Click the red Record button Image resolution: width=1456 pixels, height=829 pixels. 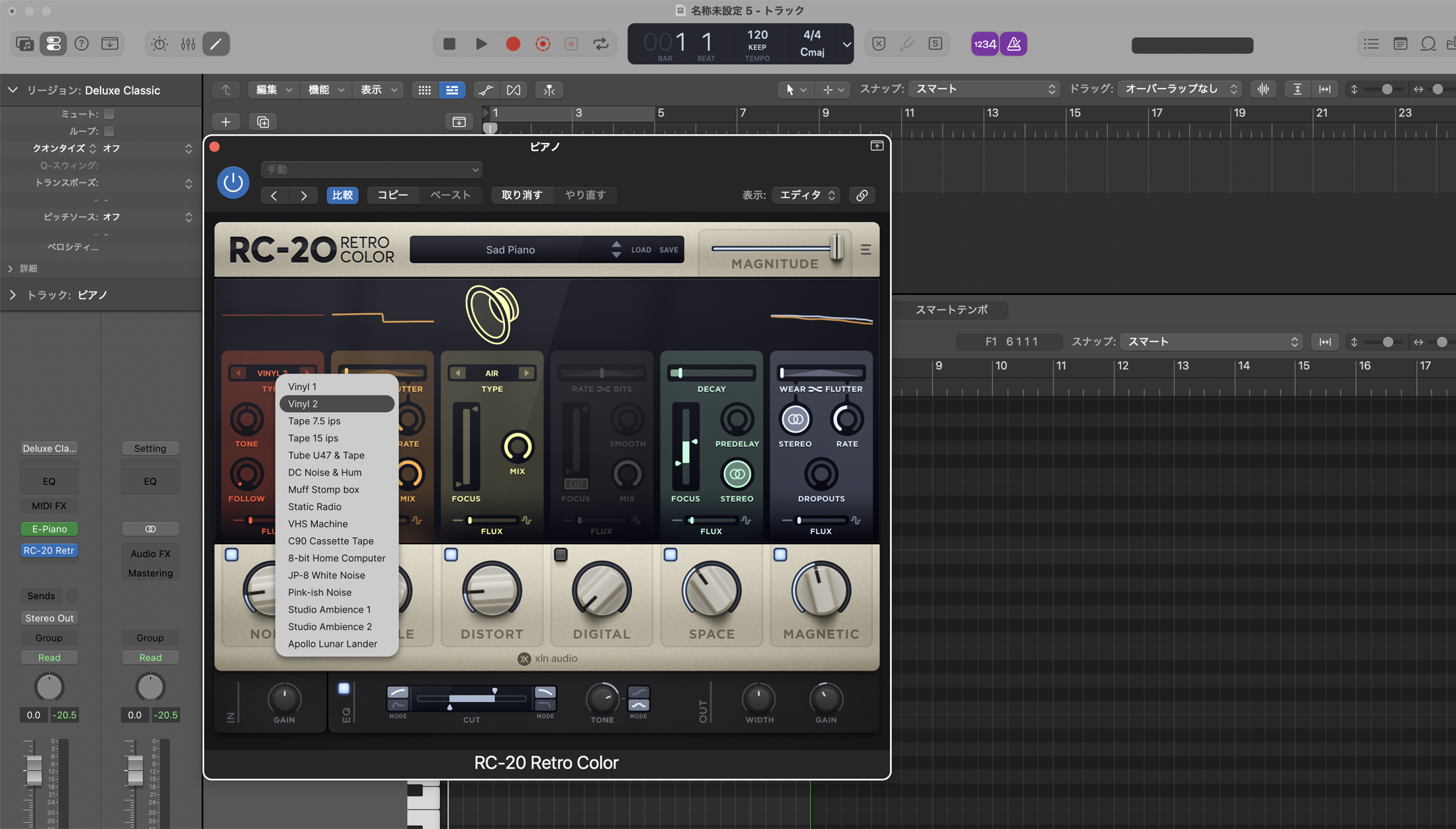[512, 44]
